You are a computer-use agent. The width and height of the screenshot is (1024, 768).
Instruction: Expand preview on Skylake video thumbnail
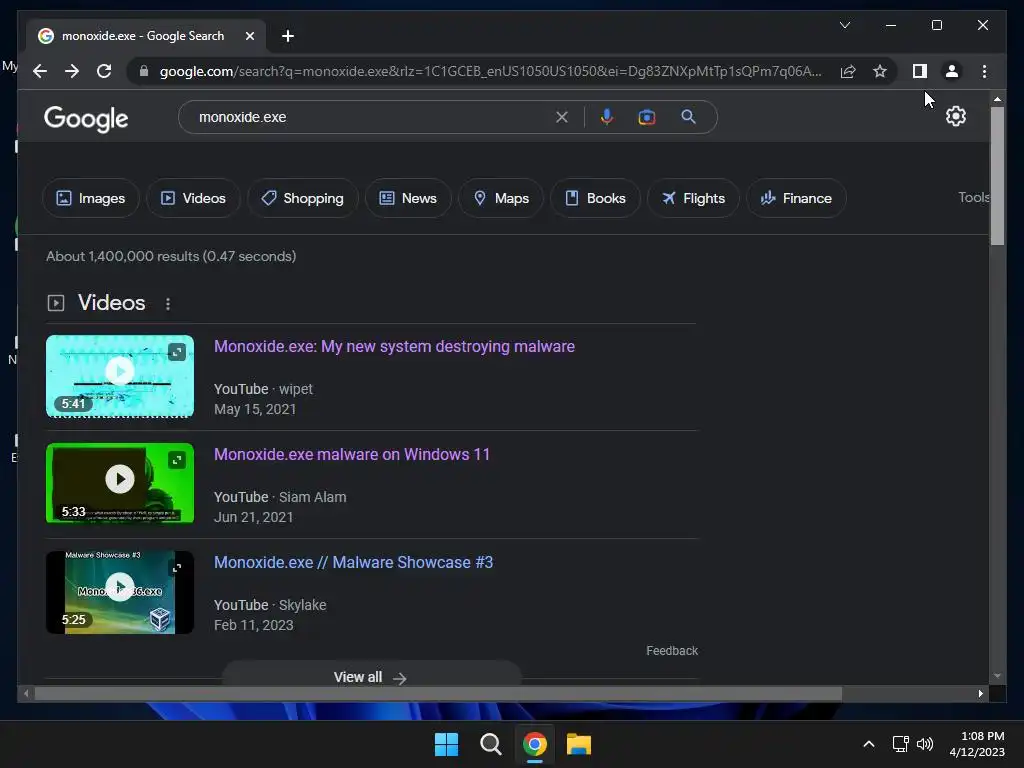(x=176, y=568)
